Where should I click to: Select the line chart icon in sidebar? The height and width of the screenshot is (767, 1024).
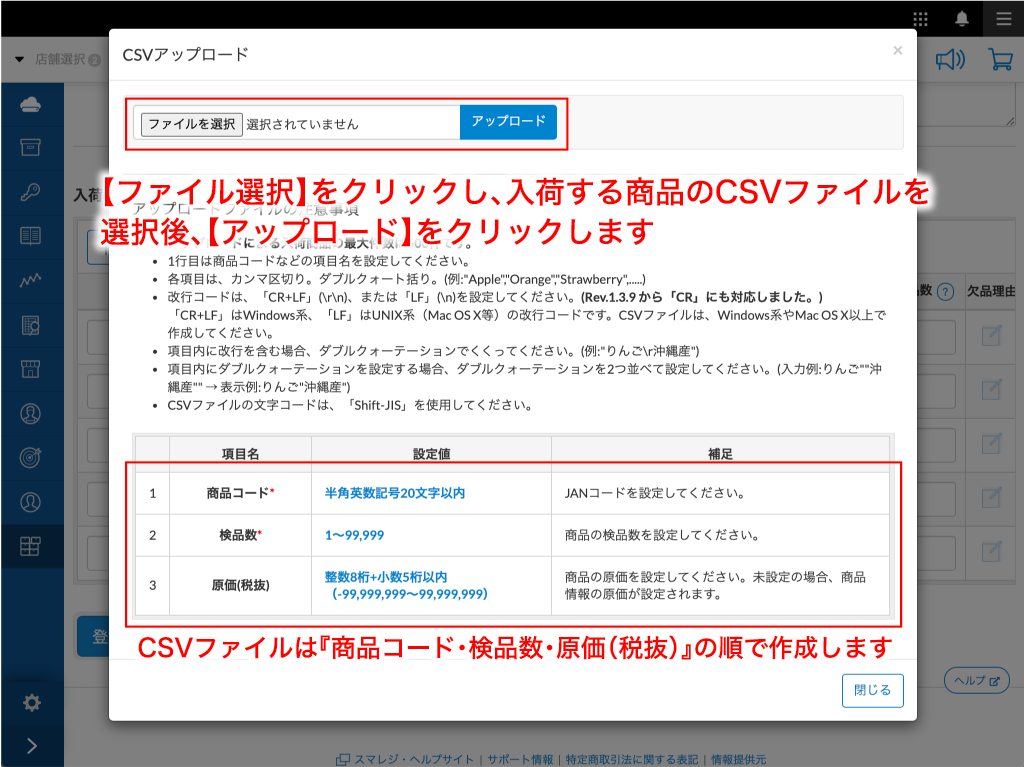[x=31, y=281]
